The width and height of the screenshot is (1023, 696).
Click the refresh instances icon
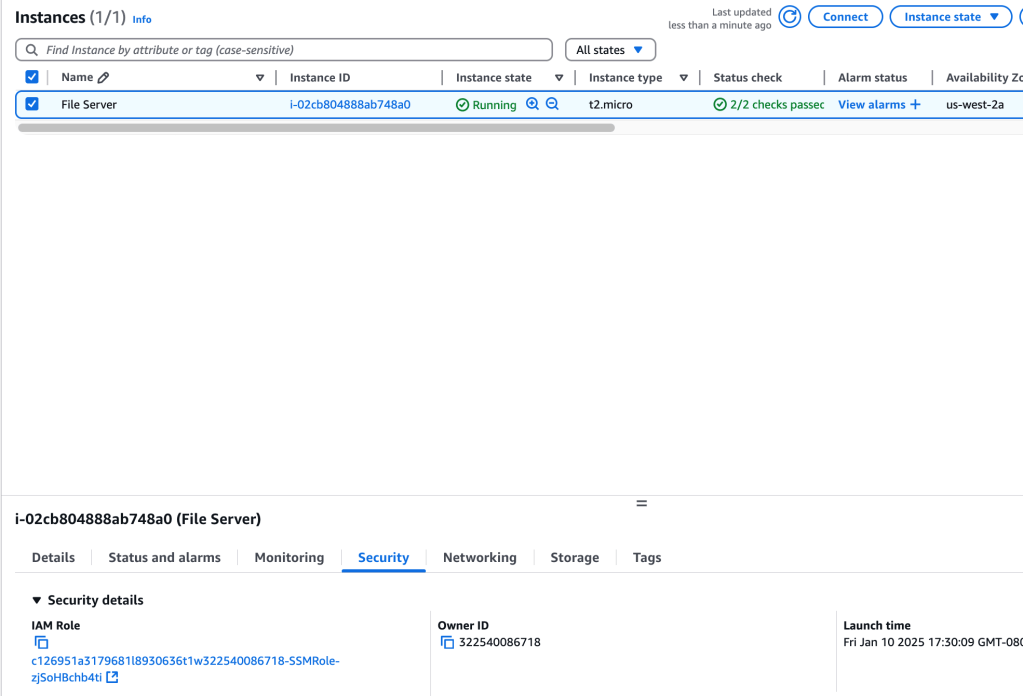(x=790, y=17)
